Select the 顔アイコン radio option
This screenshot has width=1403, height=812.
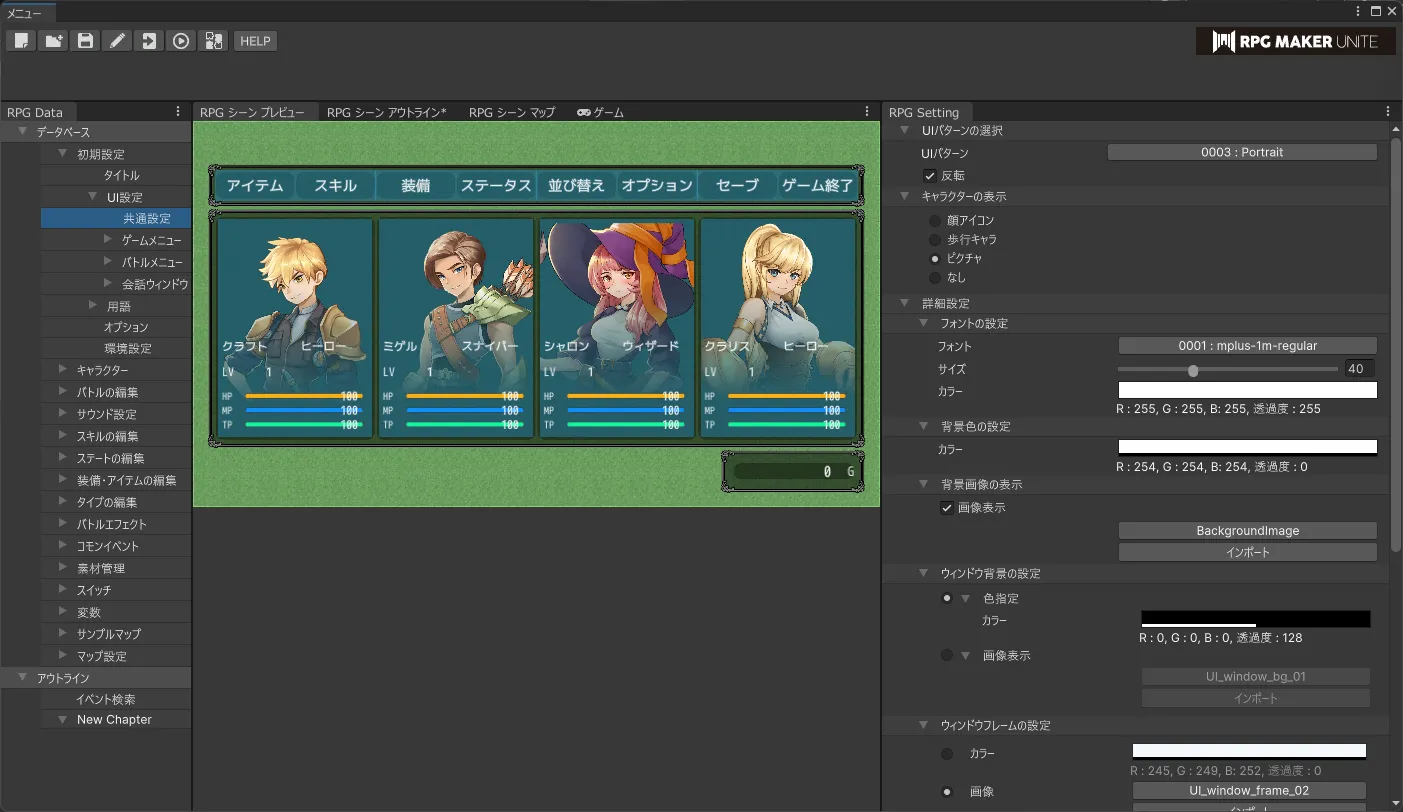pos(934,220)
